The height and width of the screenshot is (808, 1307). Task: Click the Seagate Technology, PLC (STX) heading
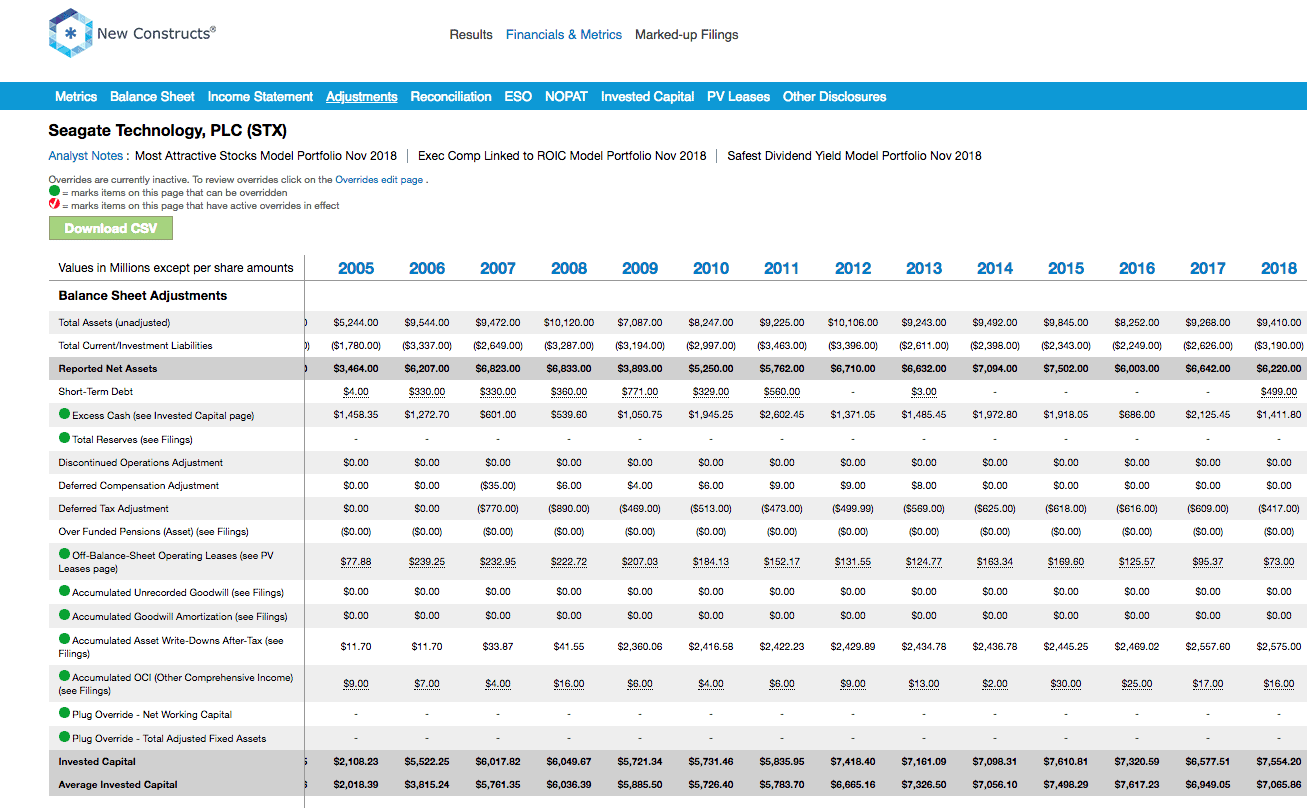coord(168,131)
